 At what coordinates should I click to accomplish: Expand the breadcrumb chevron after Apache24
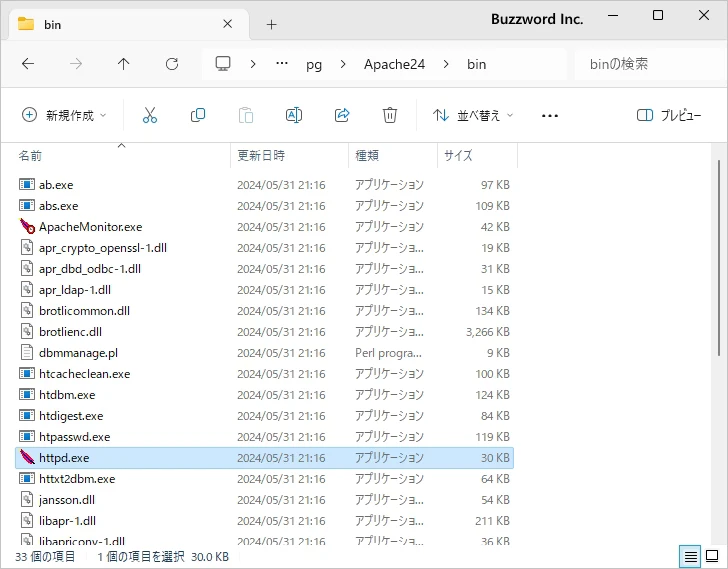[x=446, y=64]
